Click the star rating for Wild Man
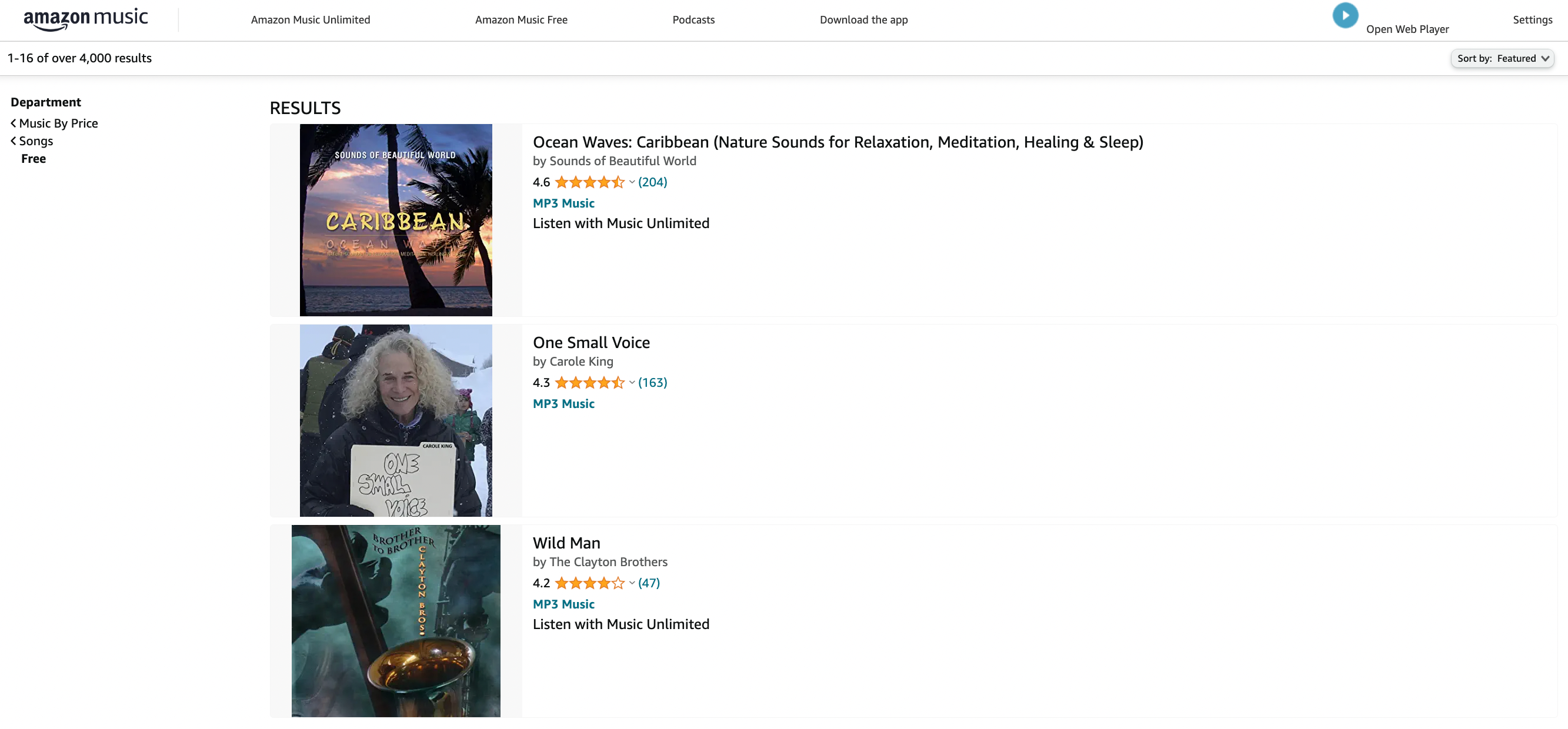1568x729 pixels. (x=589, y=583)
